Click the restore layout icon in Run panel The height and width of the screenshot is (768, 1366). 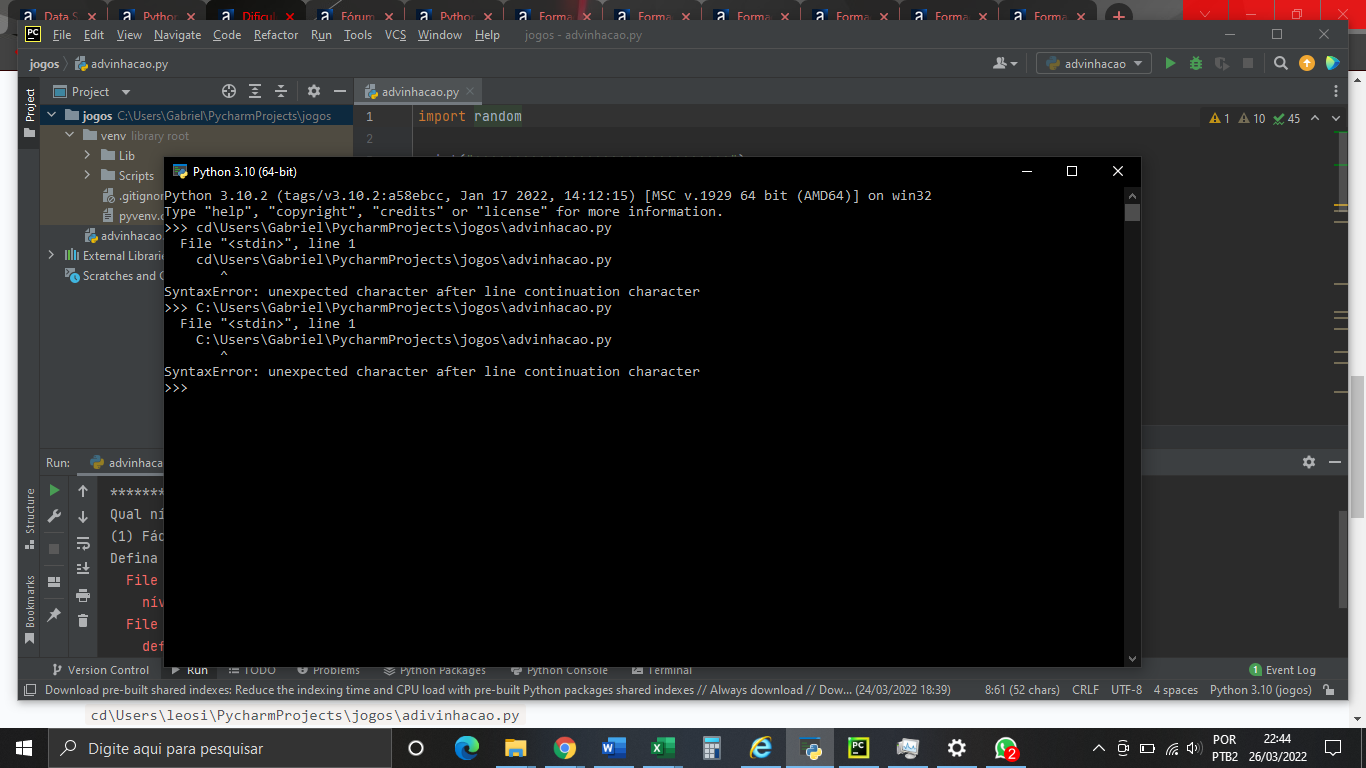coord(55,582)
